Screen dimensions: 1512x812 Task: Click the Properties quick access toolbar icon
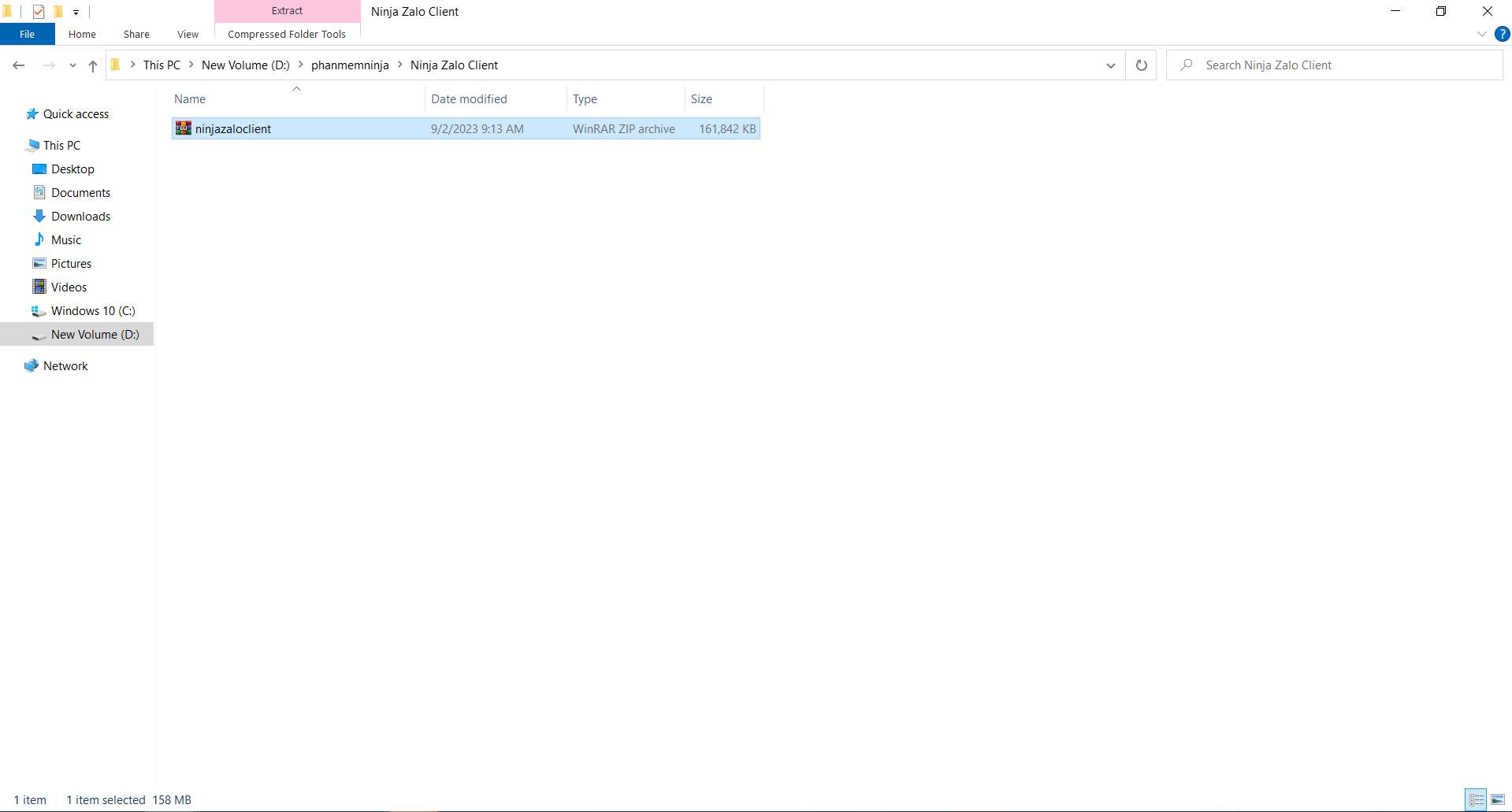click(x=39, y=11)
